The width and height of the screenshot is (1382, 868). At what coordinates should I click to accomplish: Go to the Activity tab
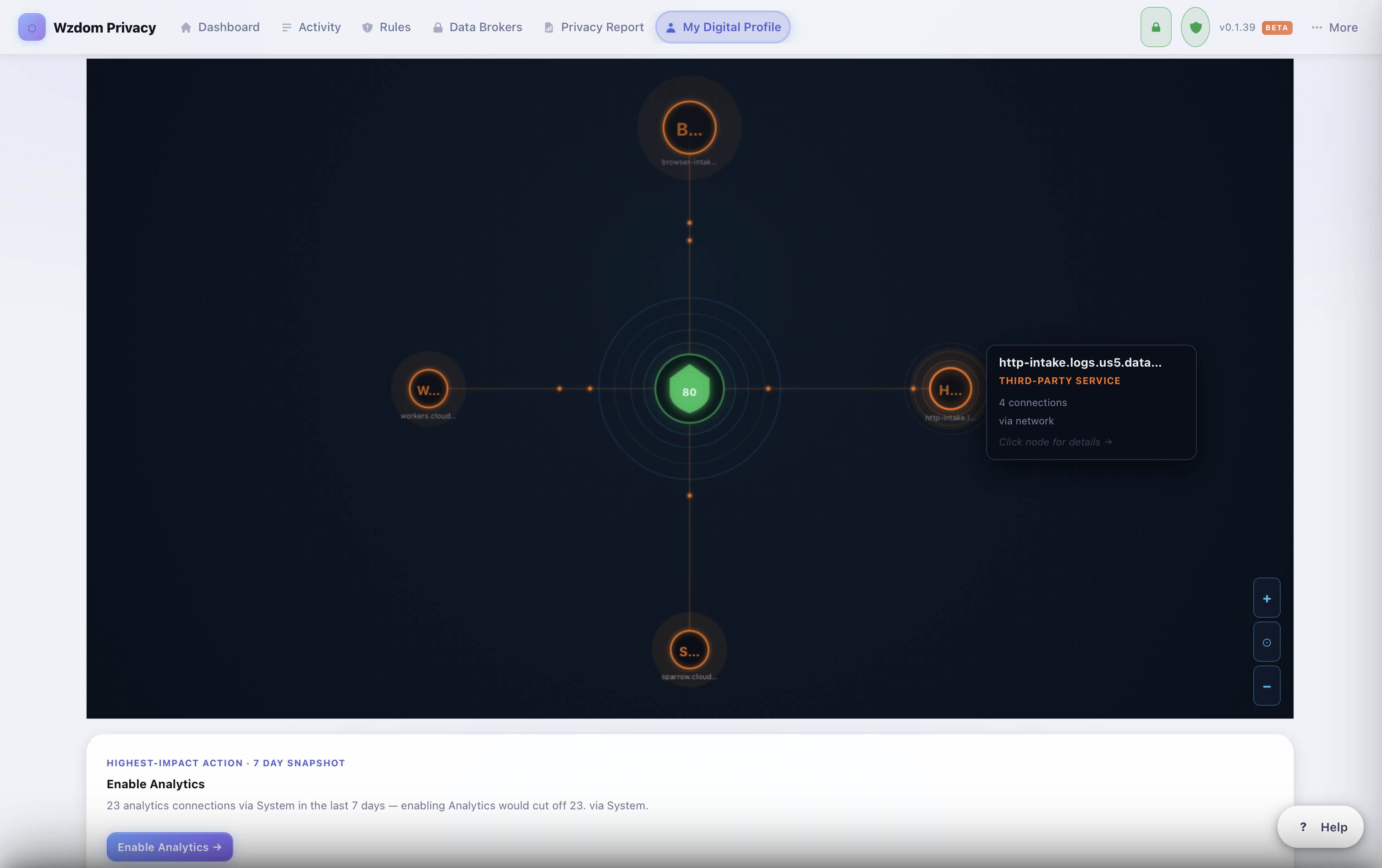tap(311, 27)
